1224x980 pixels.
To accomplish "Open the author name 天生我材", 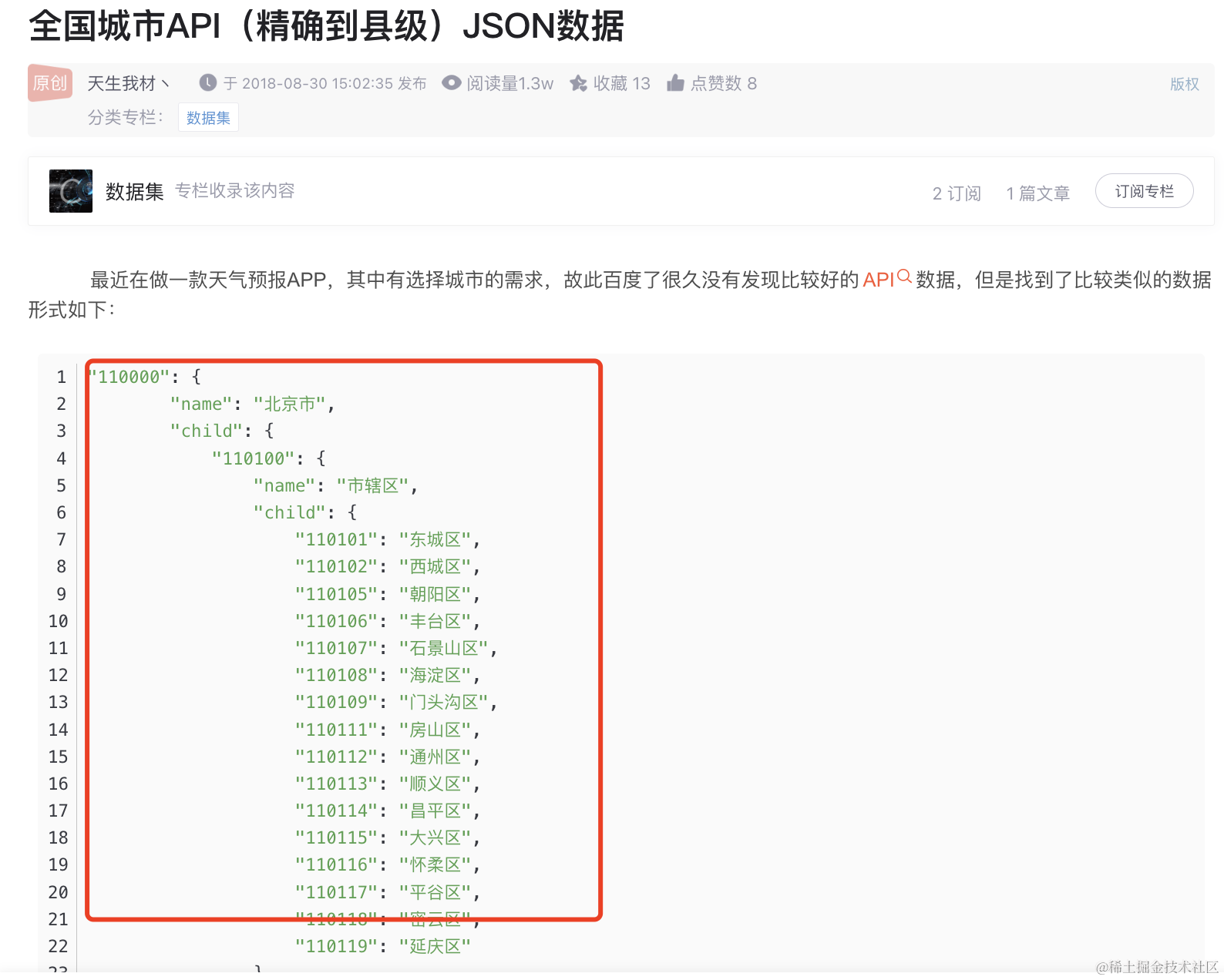I will [x=121, y=83].
